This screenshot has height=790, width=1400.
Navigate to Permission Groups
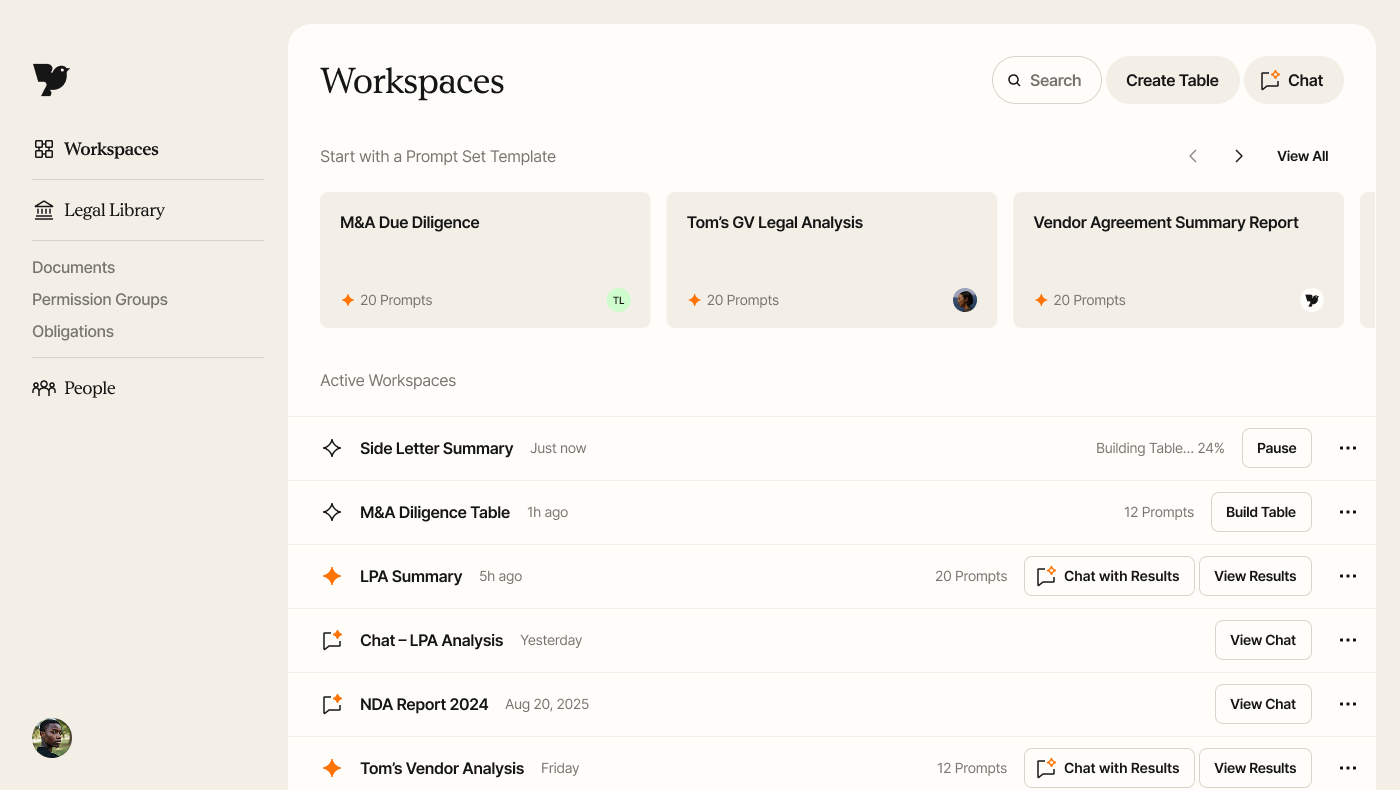click(x=100, y=299)
